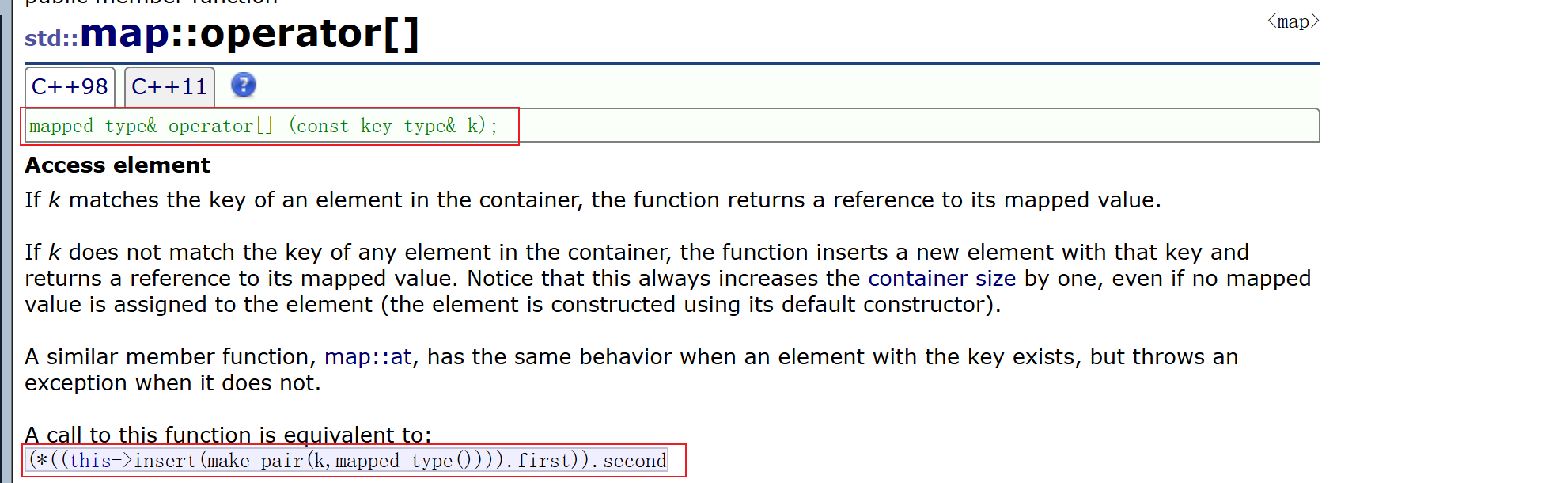Click 'make_pair' in the equivalent code
The height and width of the screenshot is (483, 1568).
(x=255, y=461)
